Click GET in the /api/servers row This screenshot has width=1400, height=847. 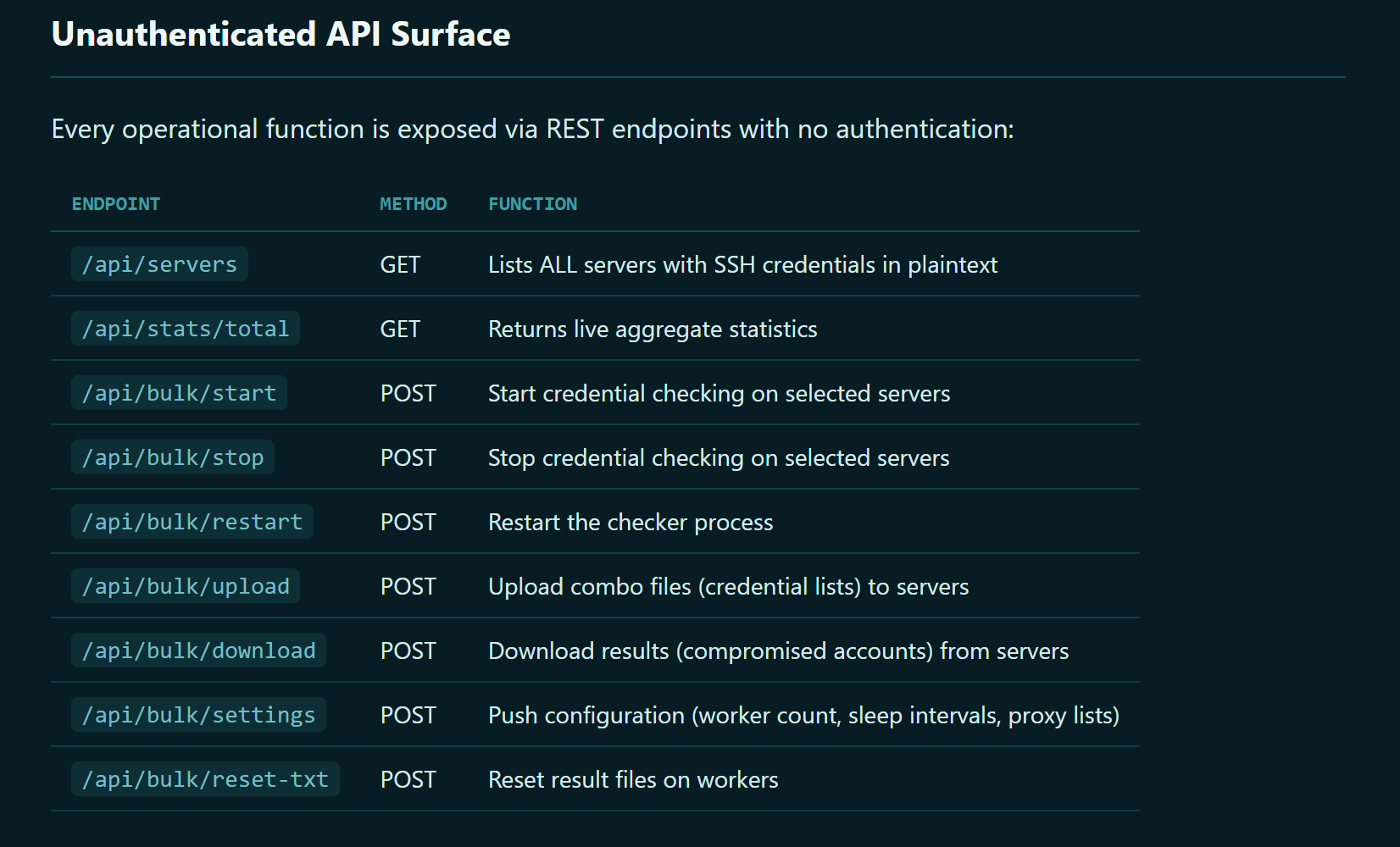[400, 265]
